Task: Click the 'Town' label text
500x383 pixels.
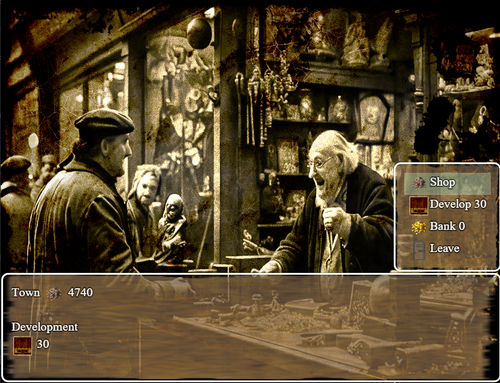Action: pos(26,292)
